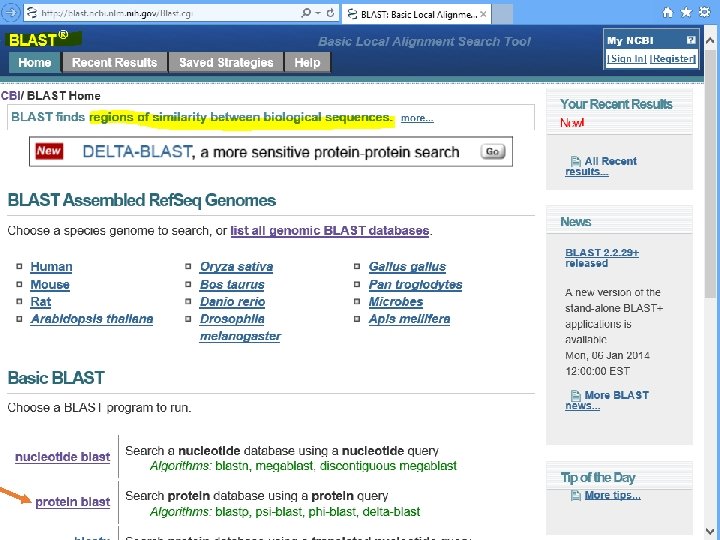Click document icon beside All Recent results
The image size is (720, 540).
click(575, 161)
